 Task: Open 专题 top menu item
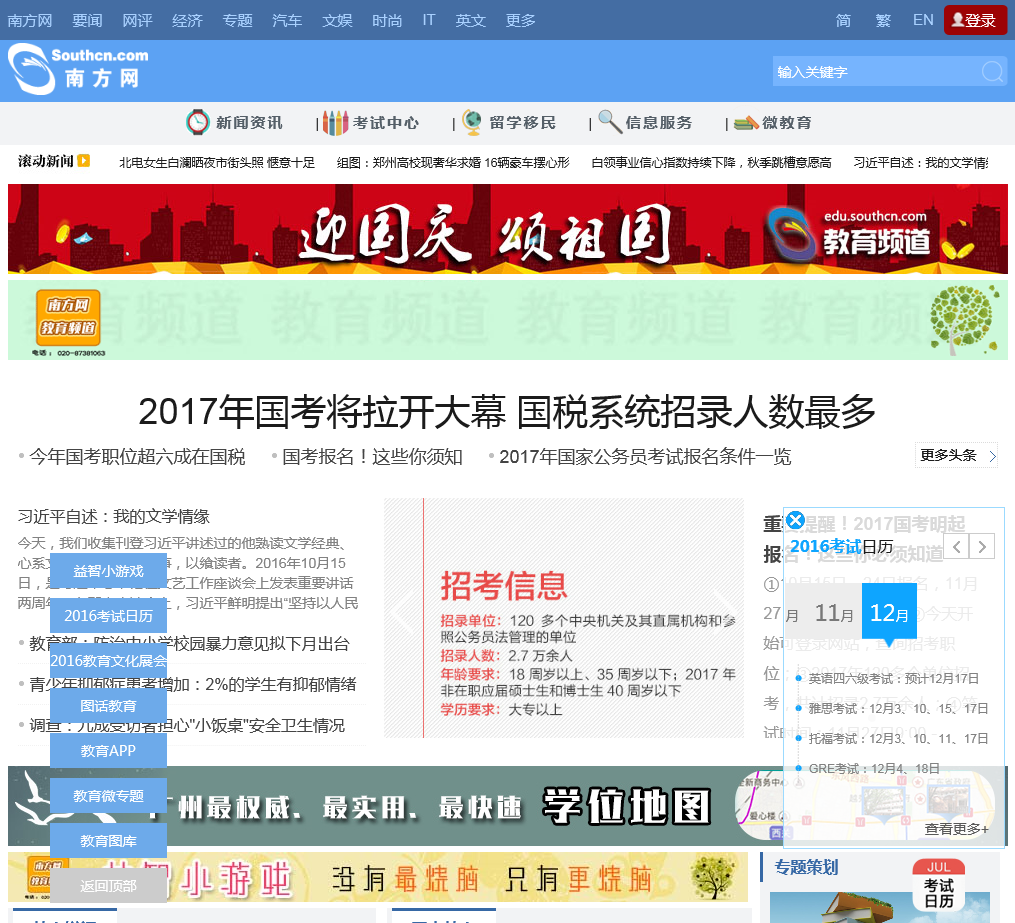238,20
